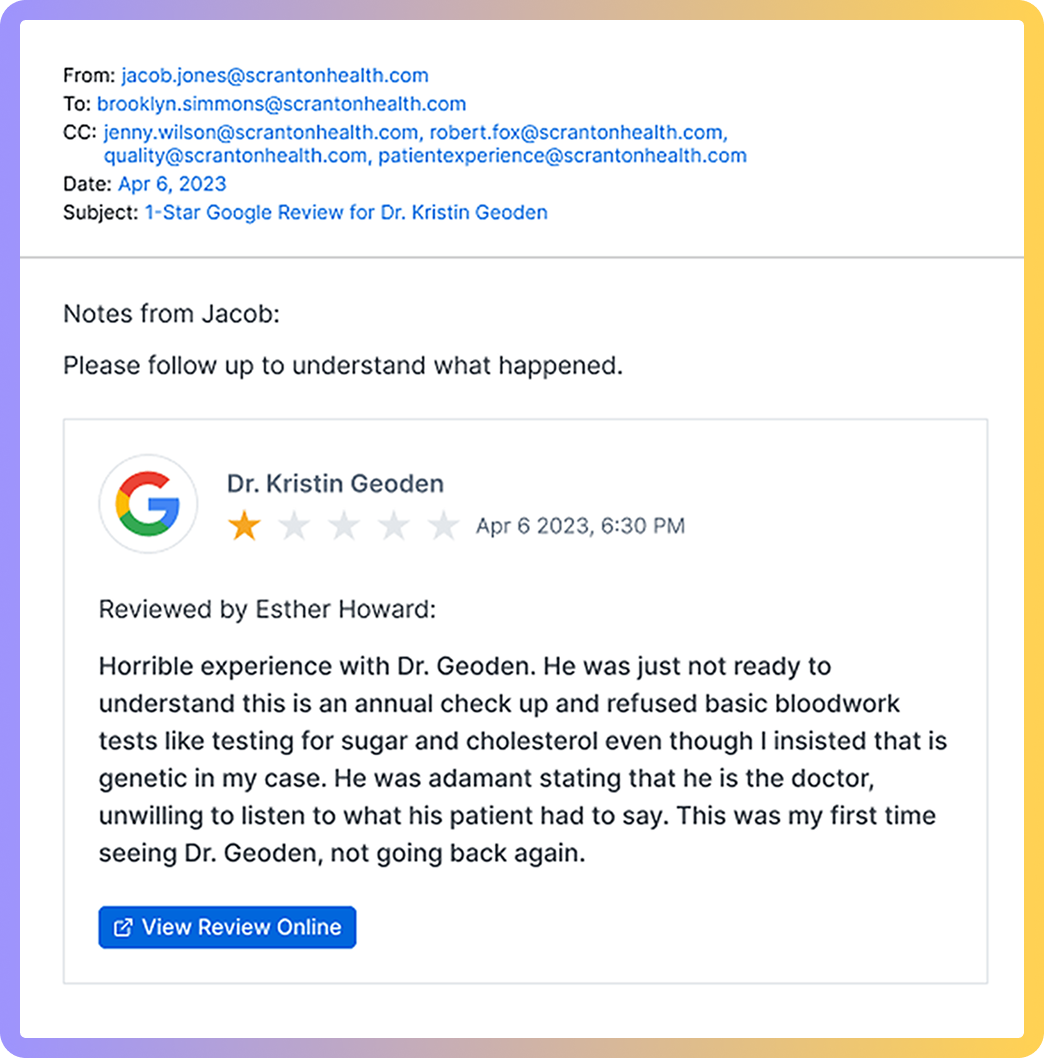Click the third gray rating star
1044x1058 pixels.
(x=344, y=526)
